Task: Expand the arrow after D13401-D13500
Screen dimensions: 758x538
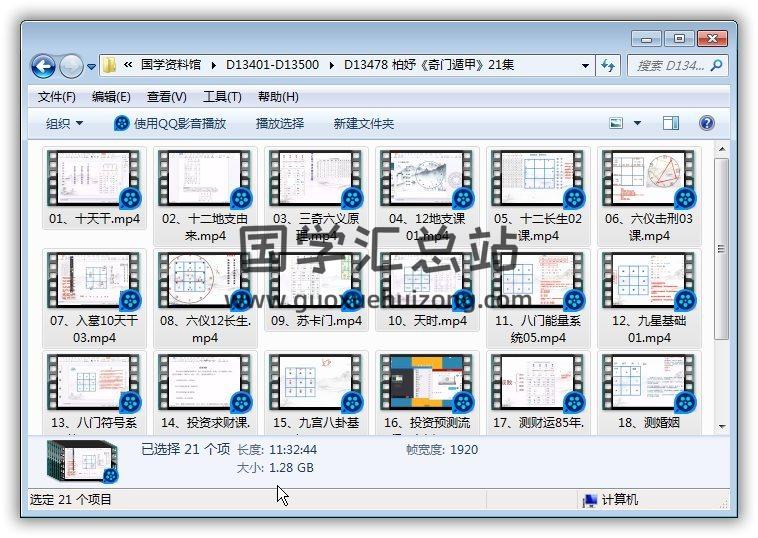Action: coord(332,65)
